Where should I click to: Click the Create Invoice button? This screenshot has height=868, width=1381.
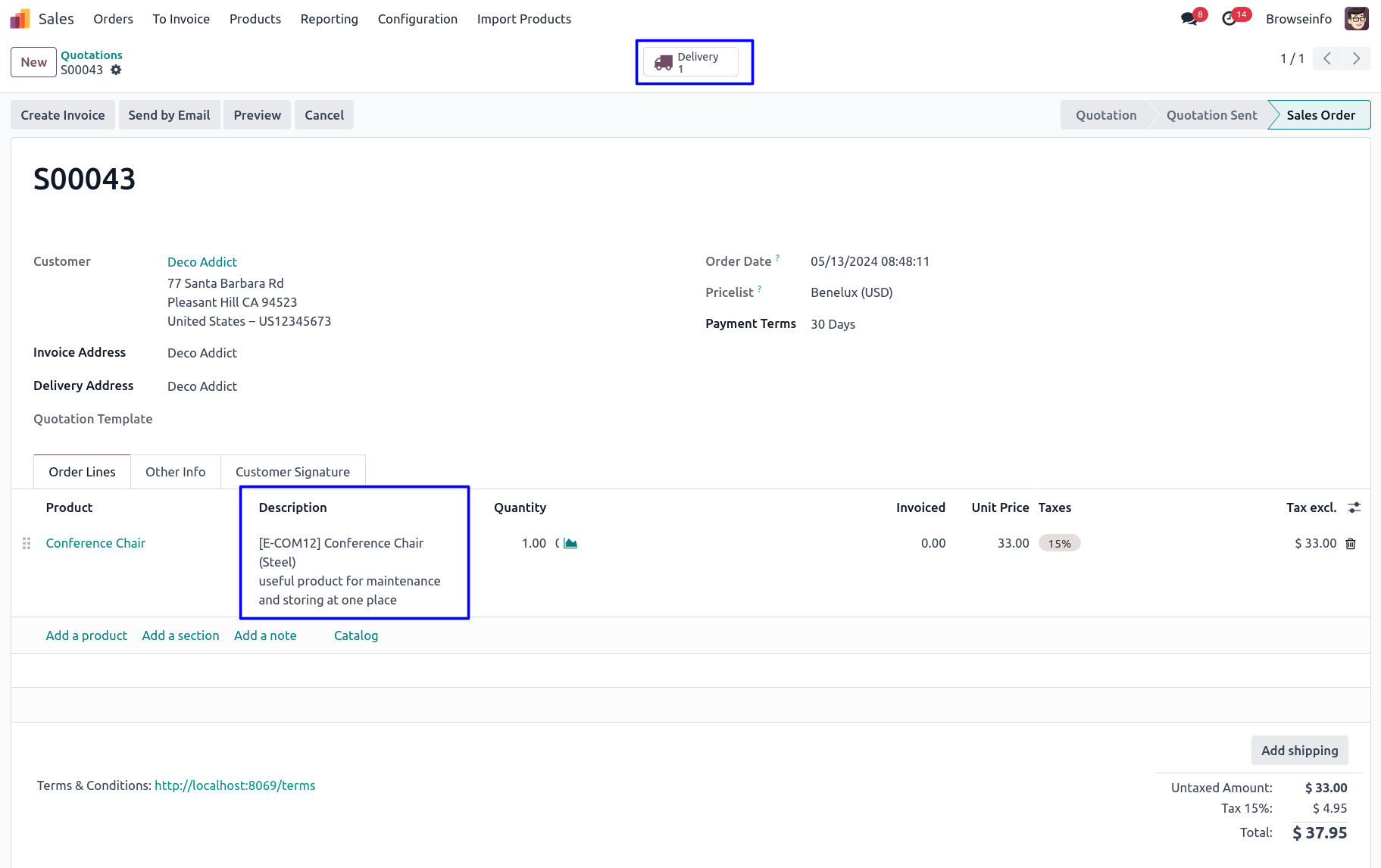click(63, 115)
